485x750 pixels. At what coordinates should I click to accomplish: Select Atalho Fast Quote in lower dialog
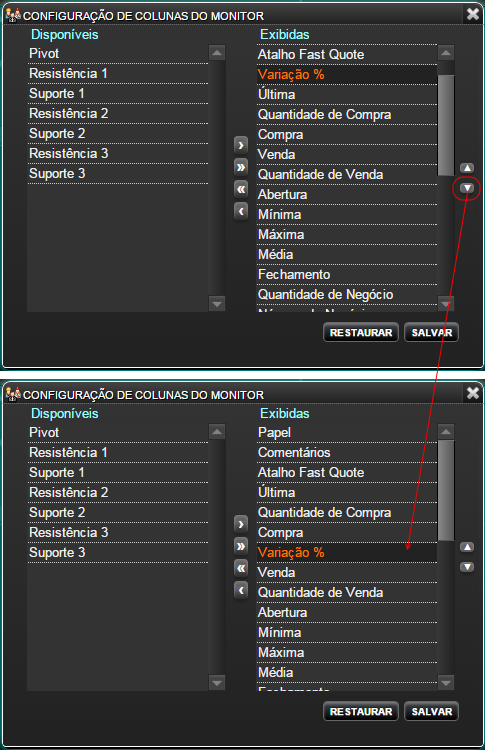(347, 473)
